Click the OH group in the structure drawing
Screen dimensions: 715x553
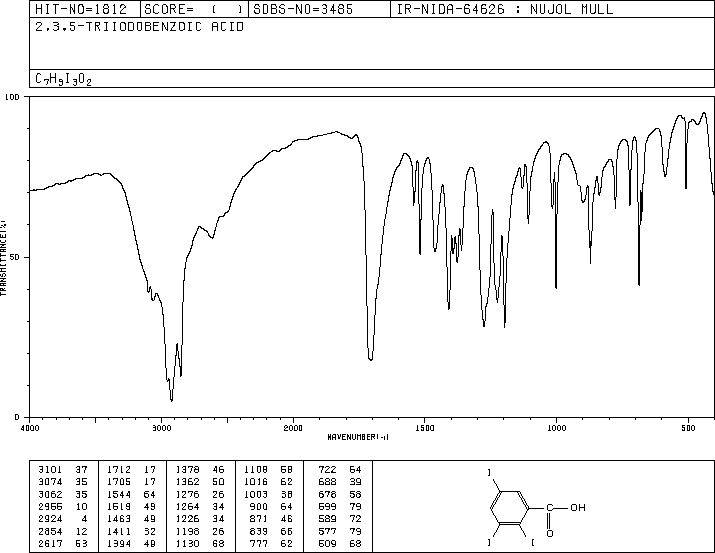577,507
